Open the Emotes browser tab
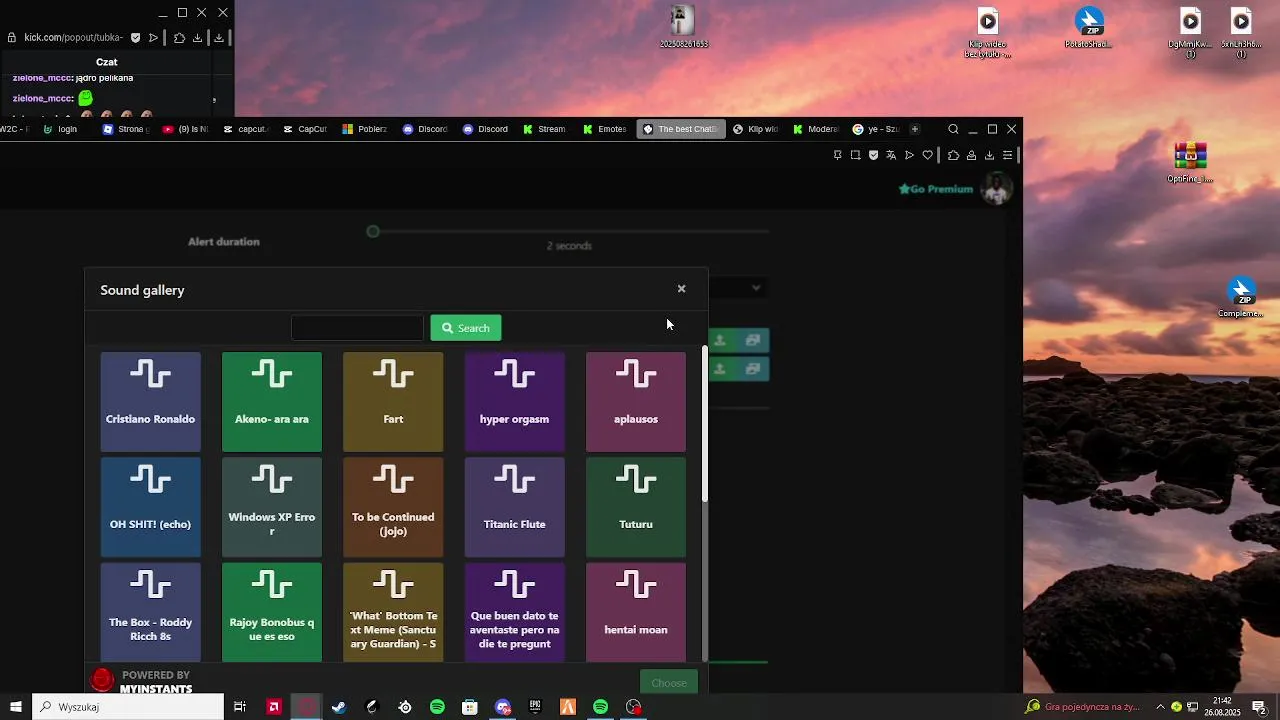1280x720 pixels. [x=605, y=129]
